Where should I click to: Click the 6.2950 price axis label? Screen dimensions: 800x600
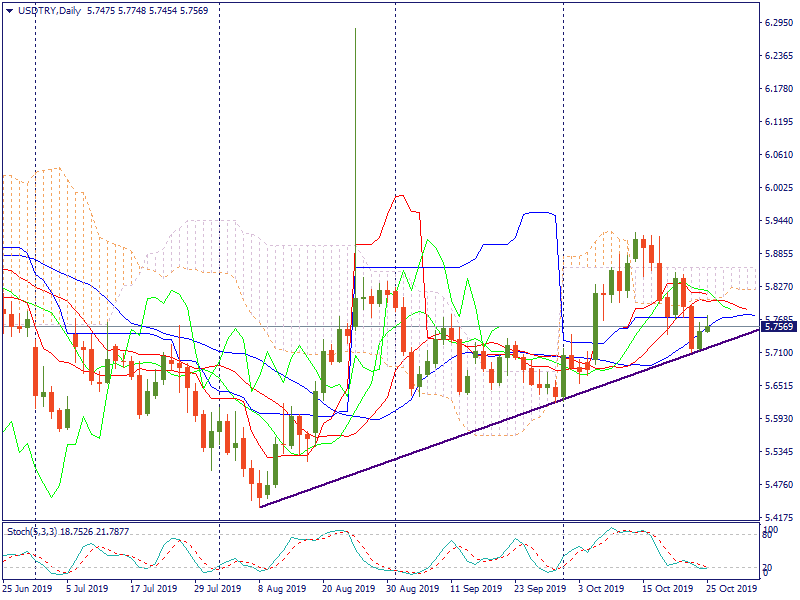coord(778,22)
